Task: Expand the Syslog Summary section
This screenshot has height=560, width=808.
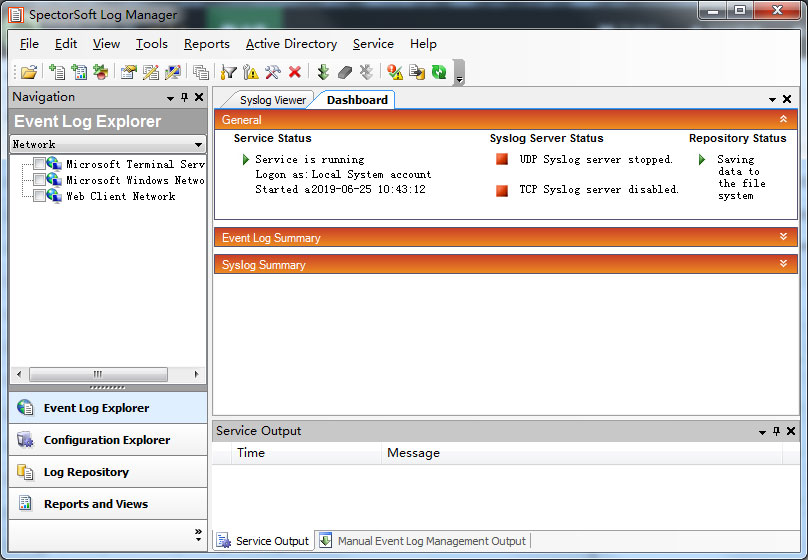Action: (783, 264)
